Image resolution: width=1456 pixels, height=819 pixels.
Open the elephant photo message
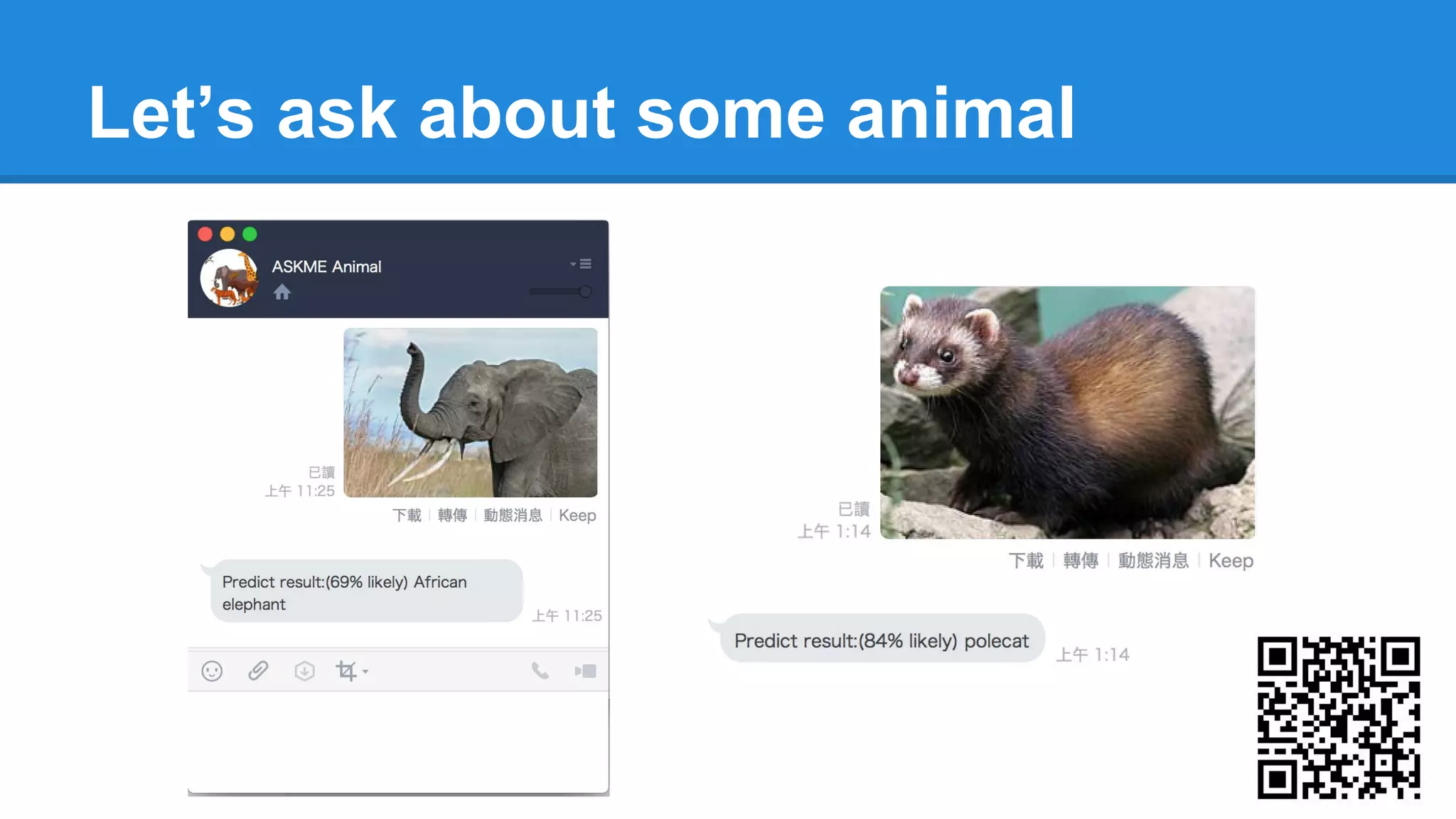(471, 412)
